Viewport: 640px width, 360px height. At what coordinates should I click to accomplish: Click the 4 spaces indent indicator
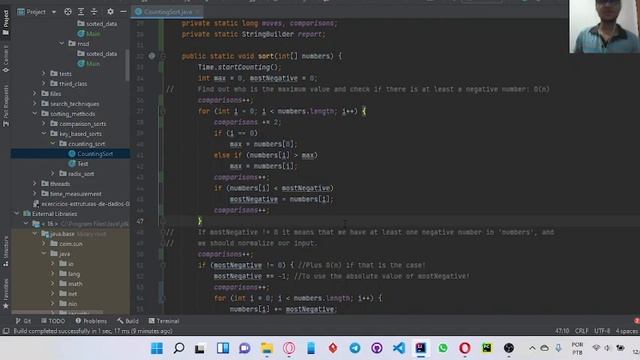coord(627,331)
